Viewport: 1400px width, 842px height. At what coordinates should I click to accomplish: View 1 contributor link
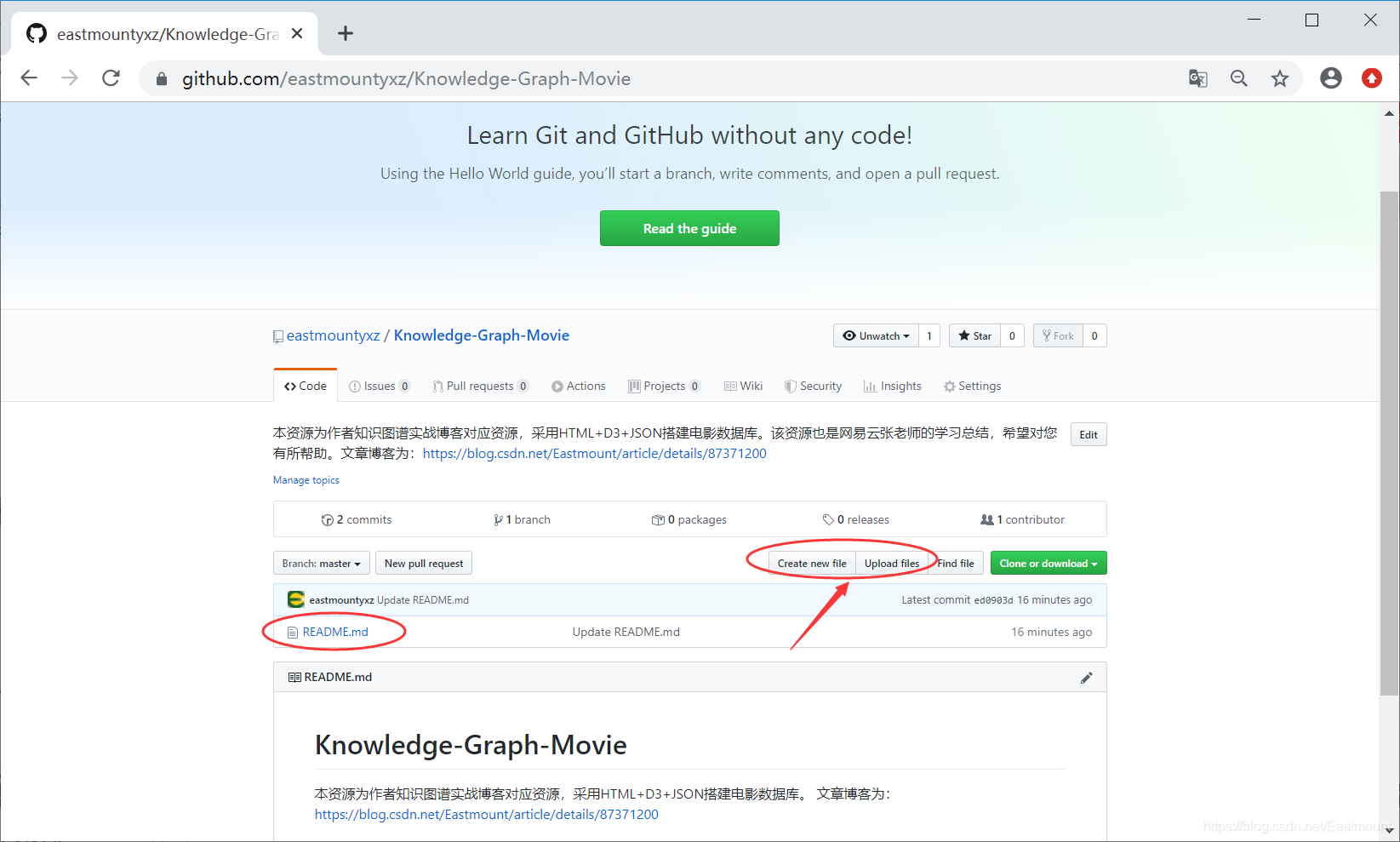[1023, 519]
